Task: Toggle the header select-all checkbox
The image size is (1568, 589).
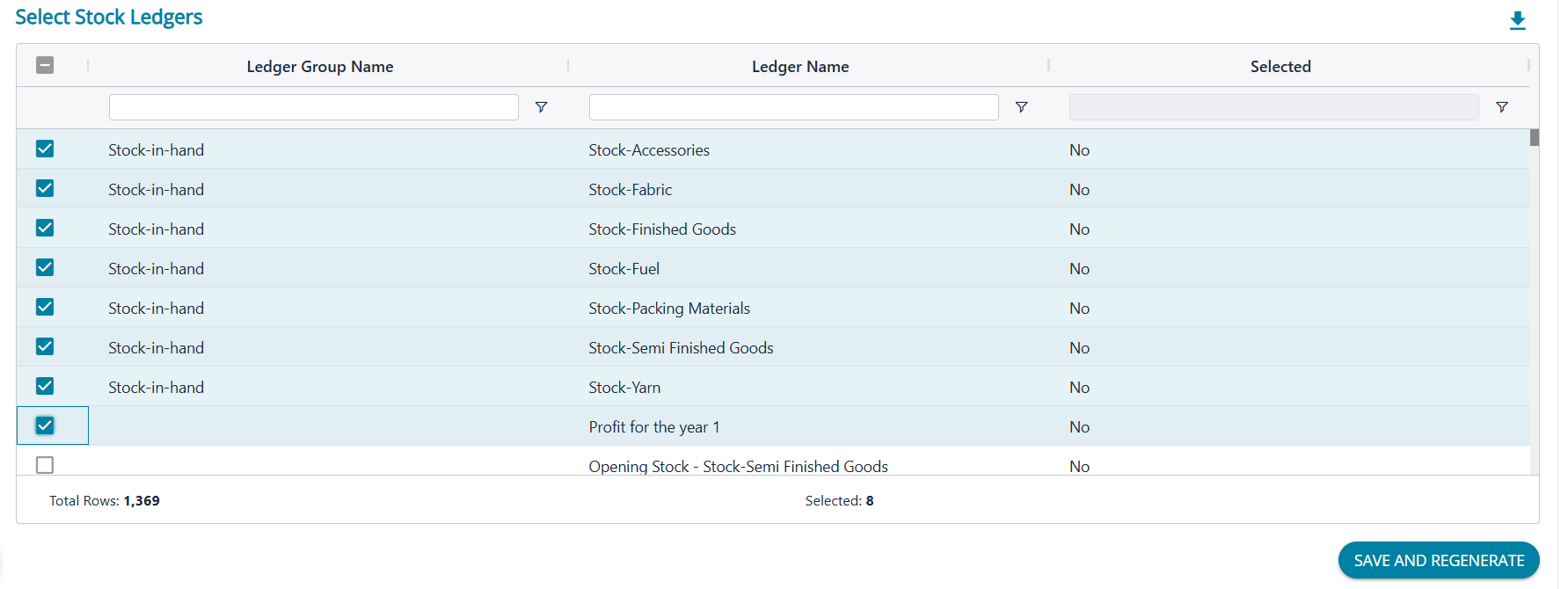Action: click(x=45, y=65)
